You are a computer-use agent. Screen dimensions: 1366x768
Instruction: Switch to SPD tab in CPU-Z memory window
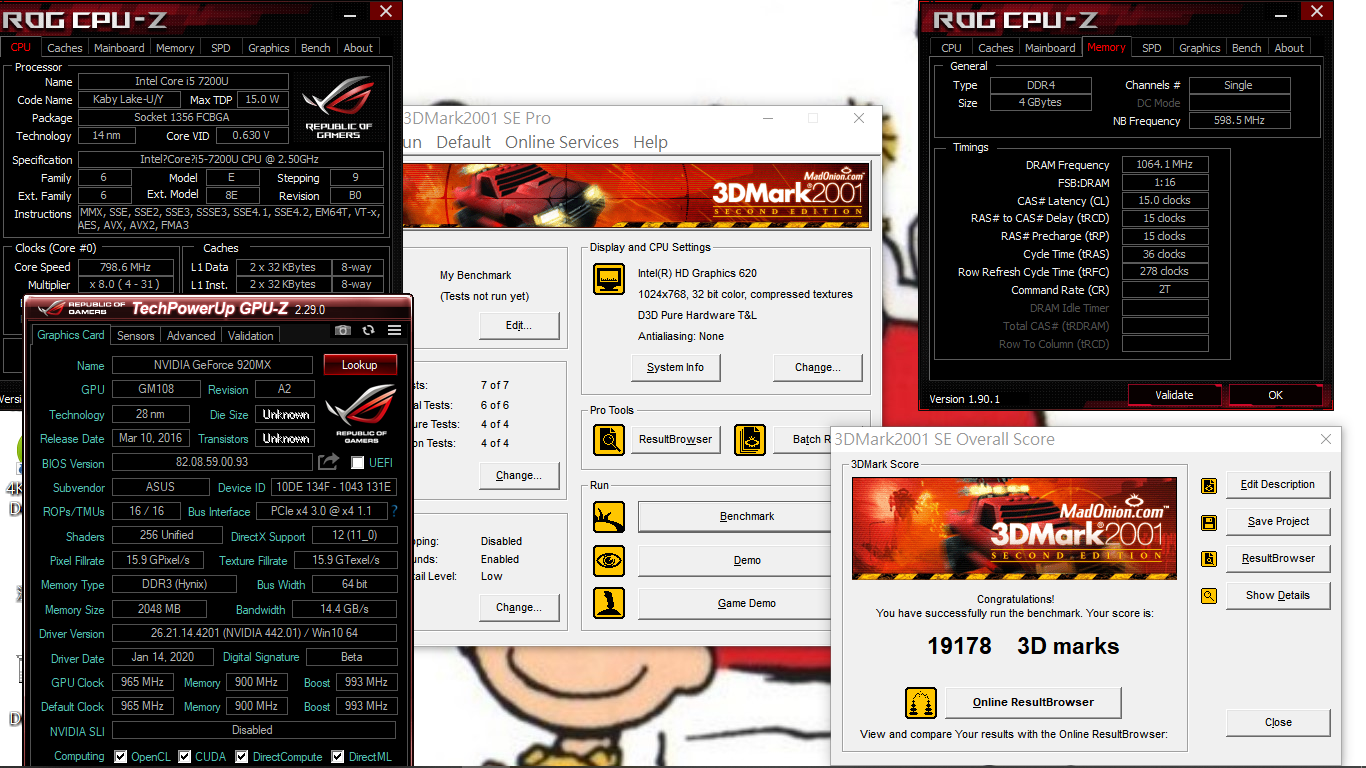point(1152,48)
